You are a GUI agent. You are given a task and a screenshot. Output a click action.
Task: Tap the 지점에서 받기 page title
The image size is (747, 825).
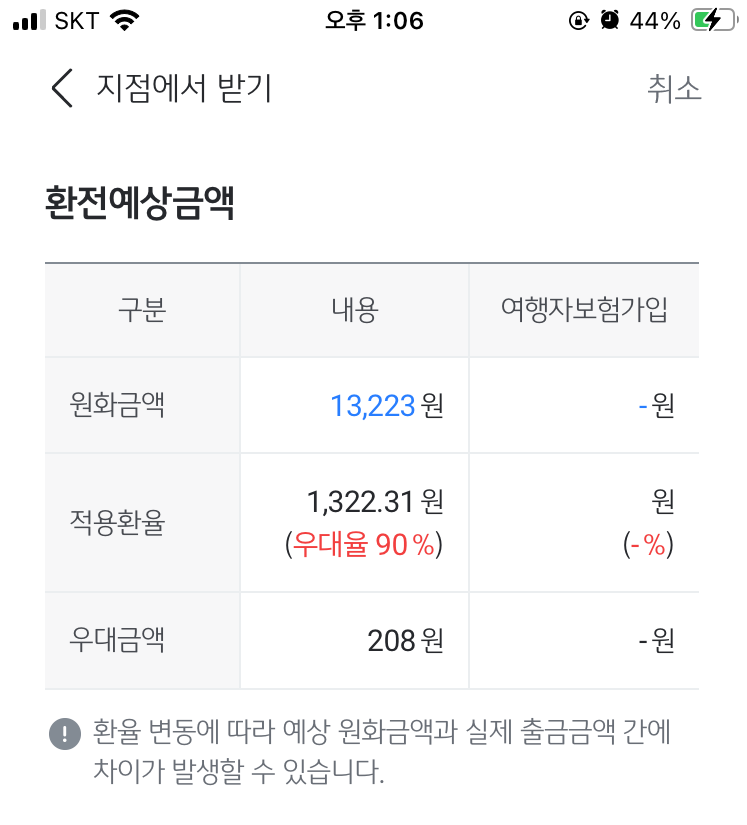(184, 88)
